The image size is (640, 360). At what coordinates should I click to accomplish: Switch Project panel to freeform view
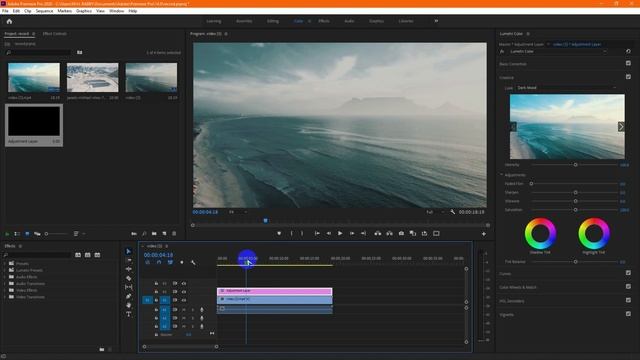[37, 234]
